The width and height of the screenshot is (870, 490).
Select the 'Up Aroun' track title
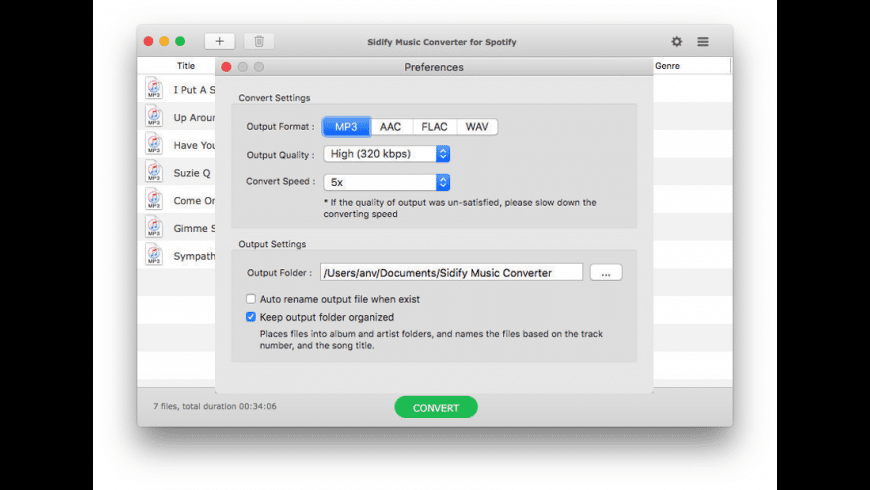pos(194,117)
